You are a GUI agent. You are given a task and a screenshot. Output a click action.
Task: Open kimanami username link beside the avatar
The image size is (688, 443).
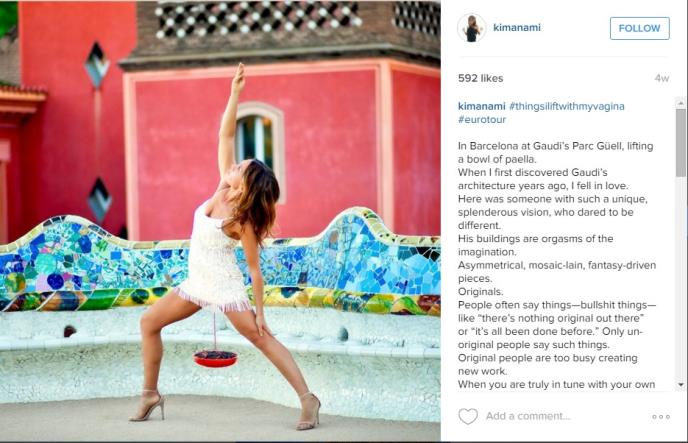coord(517,27)
